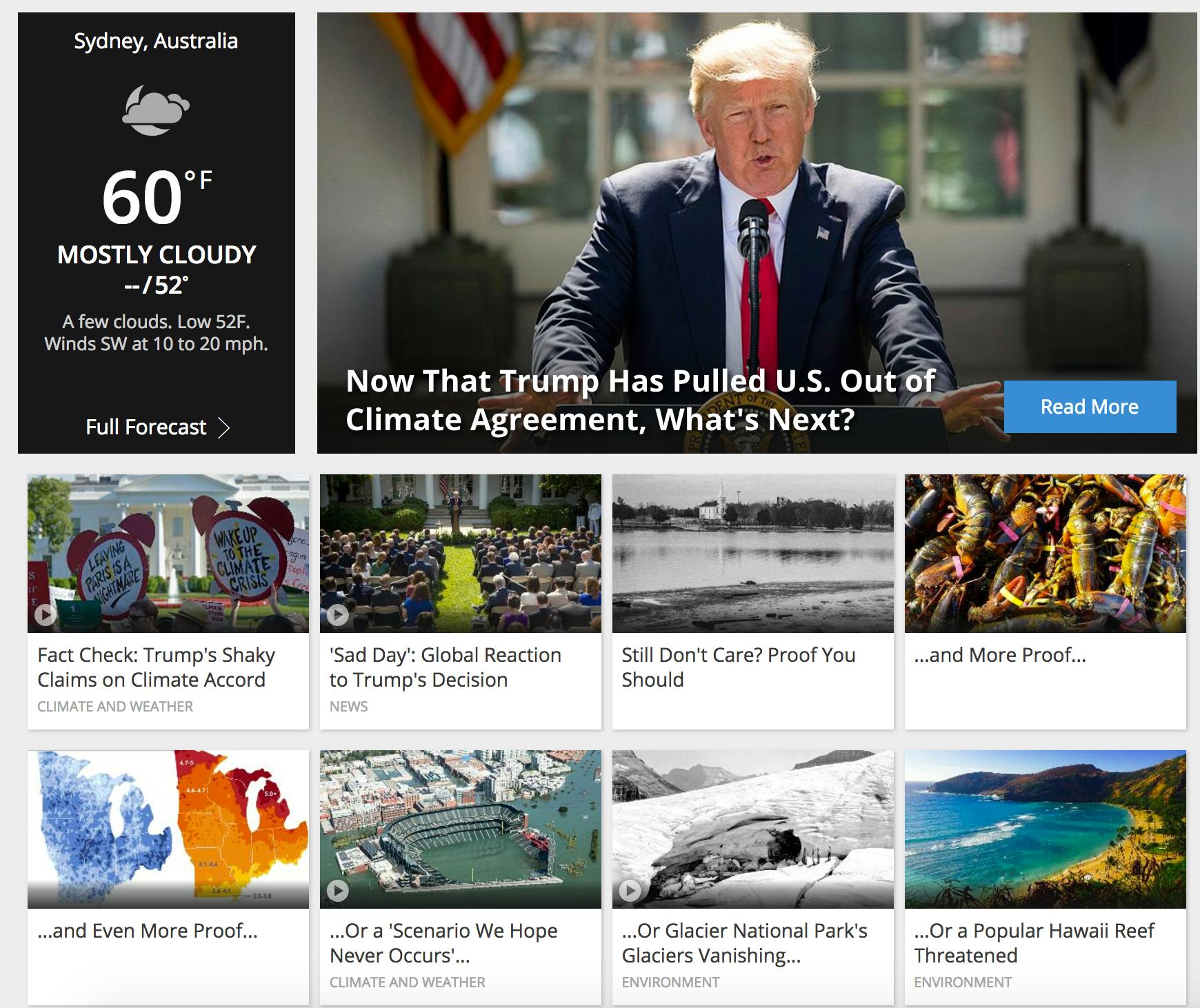Play the 'Sad Day' global reaction video
1200x1008 pixels.
(x=337, y=614)
